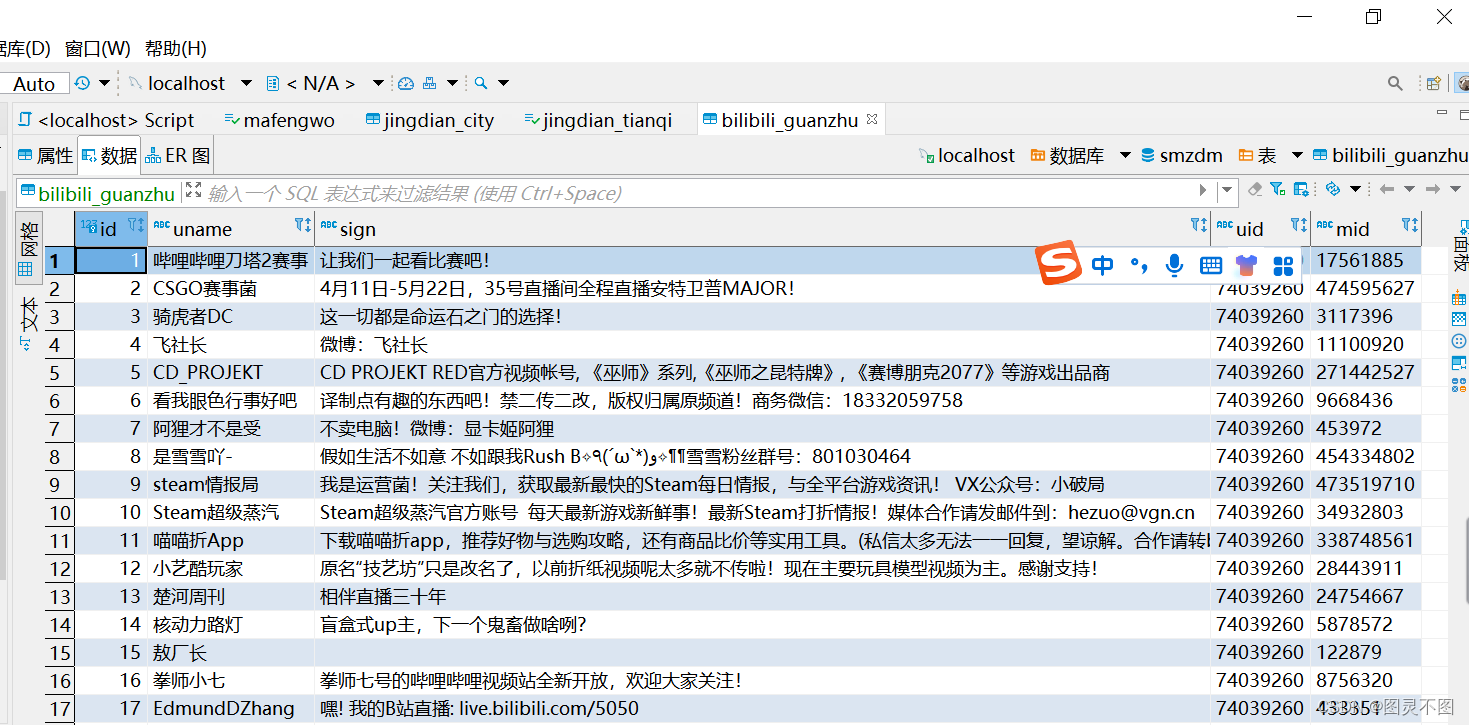Expand dropdown arrow beside the tunnel icon
Viewport: 1469px width, 725px height.
(452, 83)
